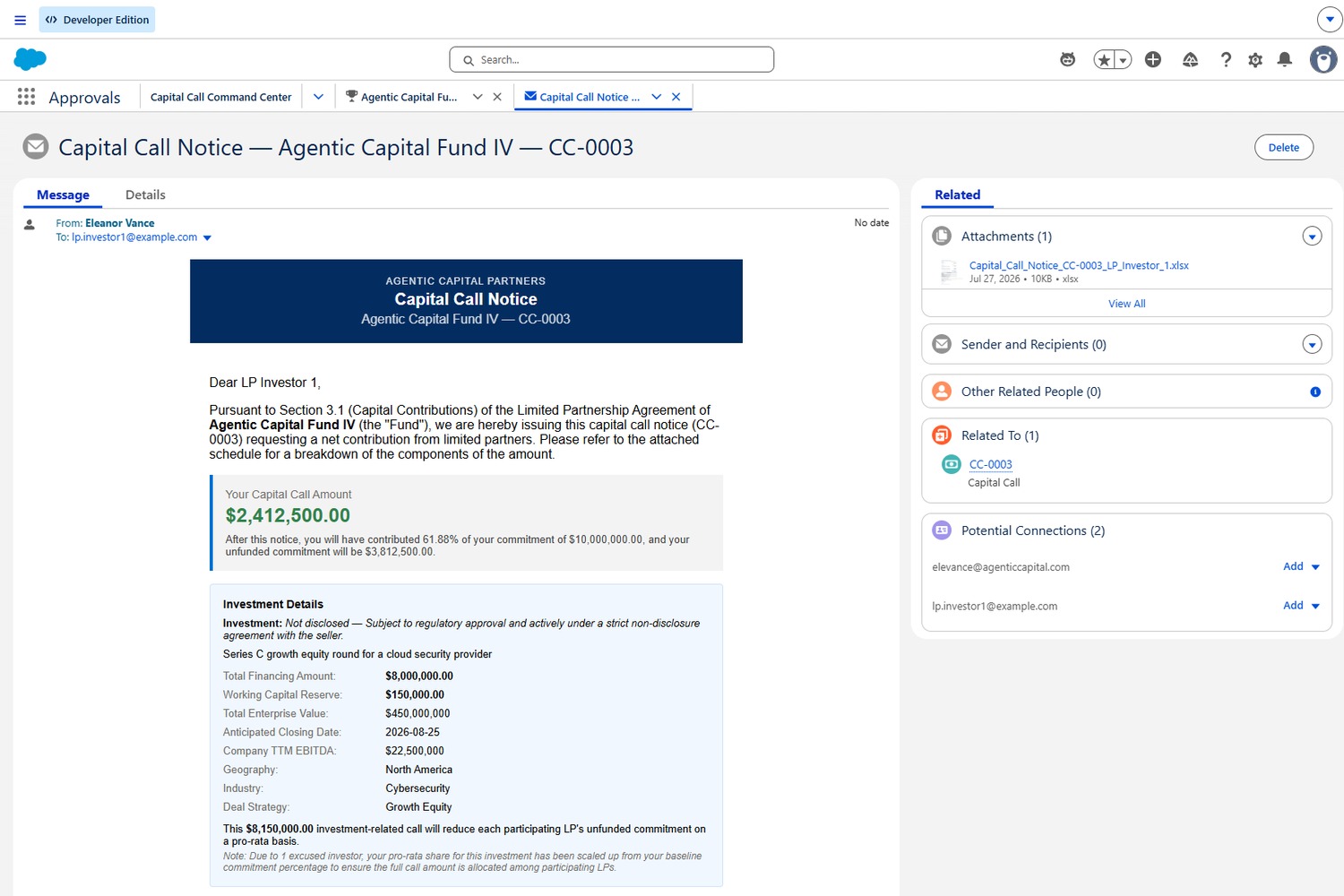Image resolution: width=1344 pixels, height=896 pixels.
Task: Expand the top-right corner round dropdown
Action: pos(1330,19)
